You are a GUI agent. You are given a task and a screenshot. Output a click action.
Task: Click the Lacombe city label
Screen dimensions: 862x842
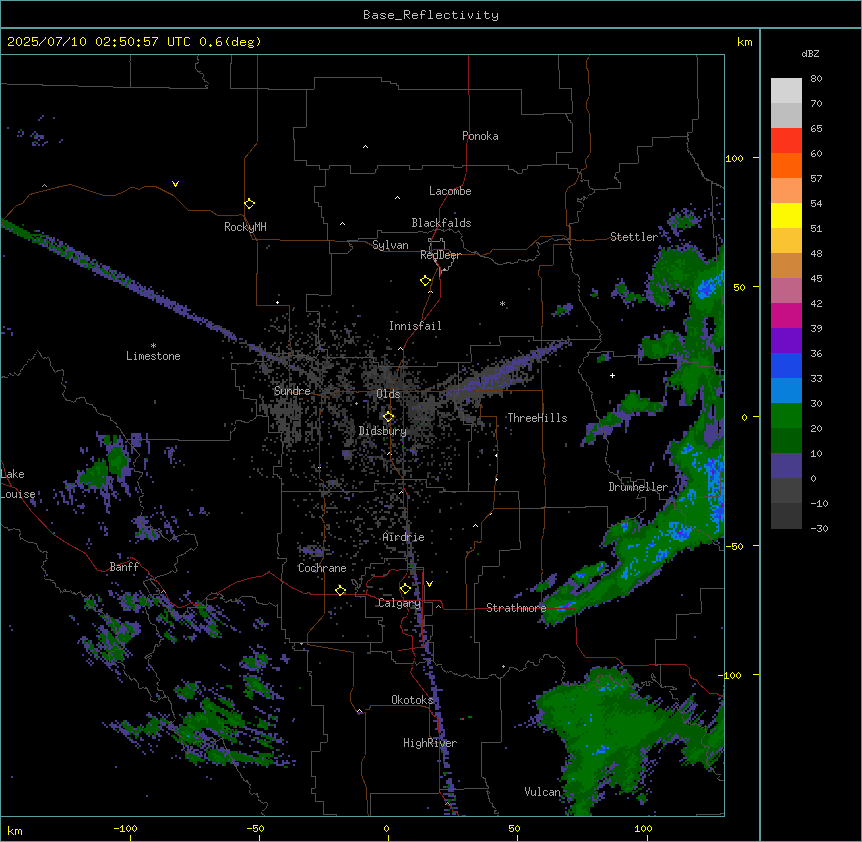tap(450, 191)
